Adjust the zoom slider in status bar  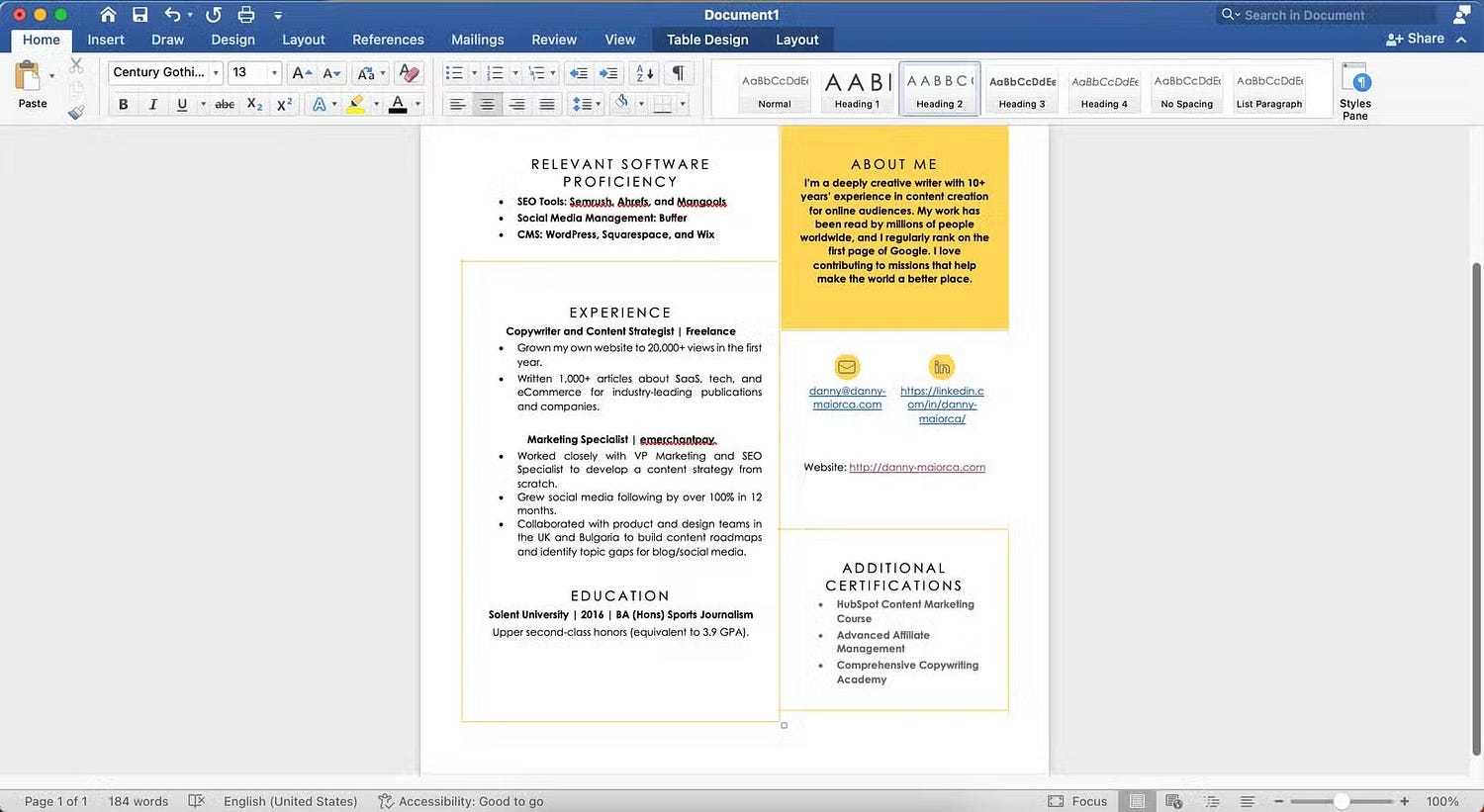1341,801
